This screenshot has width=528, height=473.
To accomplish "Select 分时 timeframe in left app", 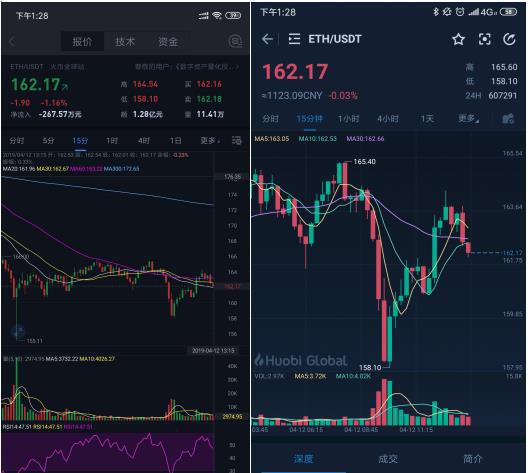I will pos(16,140).
